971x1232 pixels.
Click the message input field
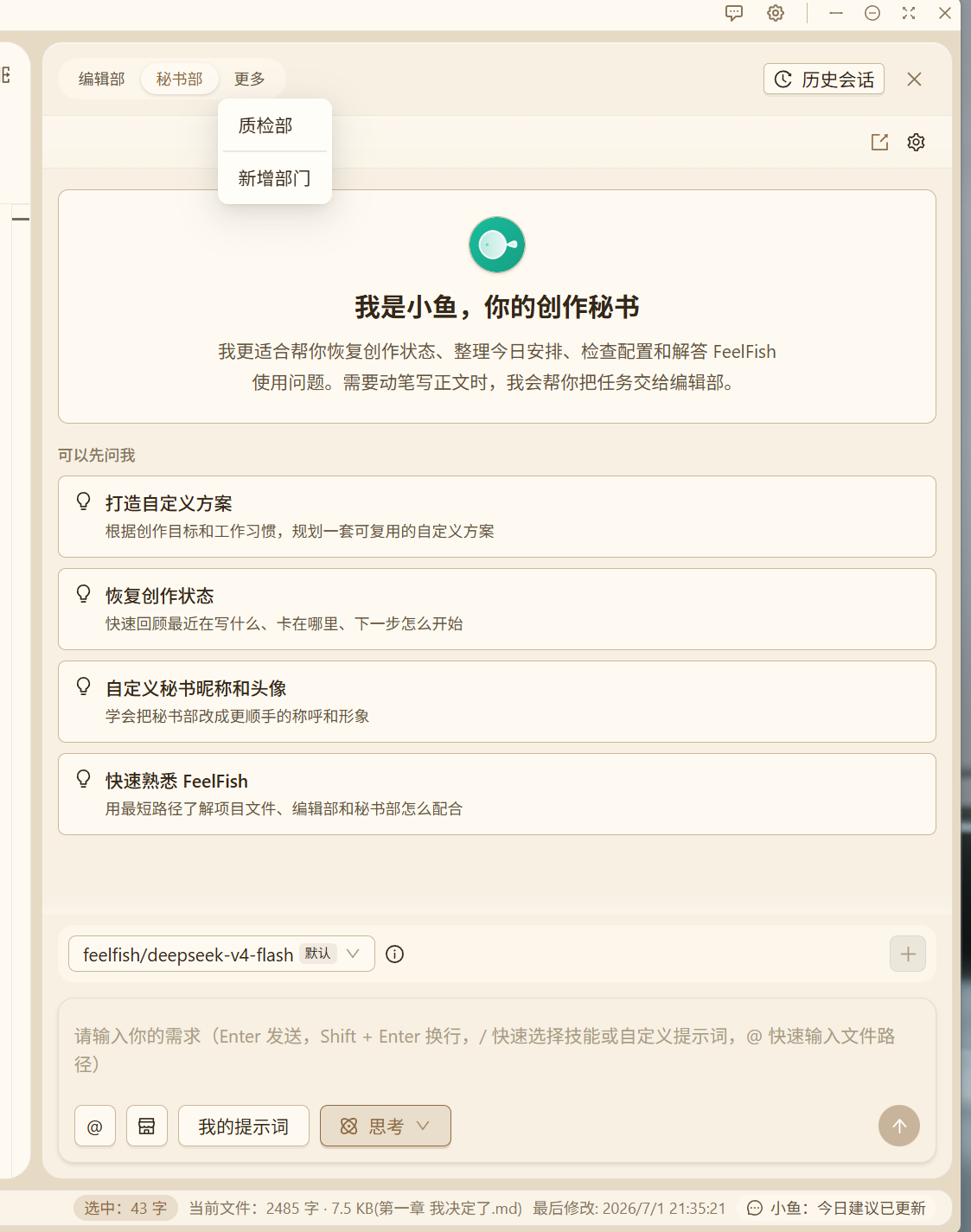coord(497,1050)
